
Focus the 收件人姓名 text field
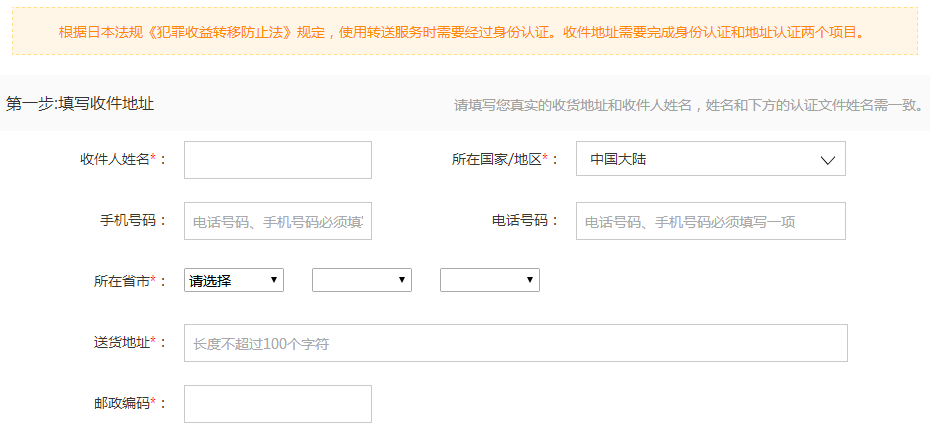[x=278, y=160]
